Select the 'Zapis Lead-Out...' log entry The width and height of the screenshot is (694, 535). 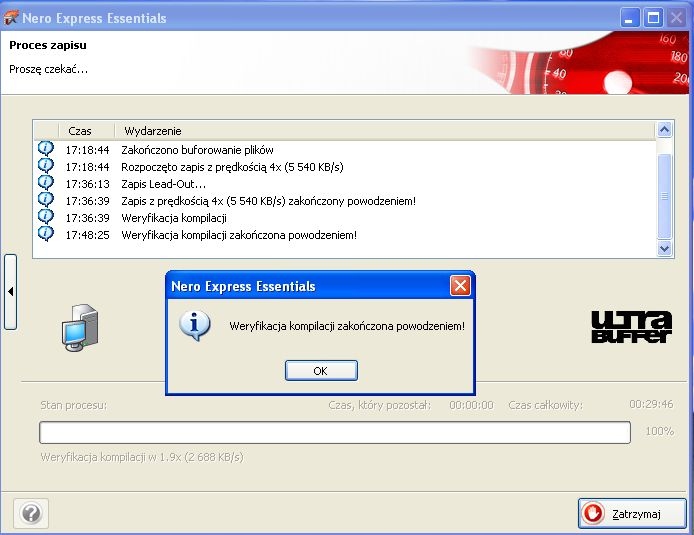345,184
